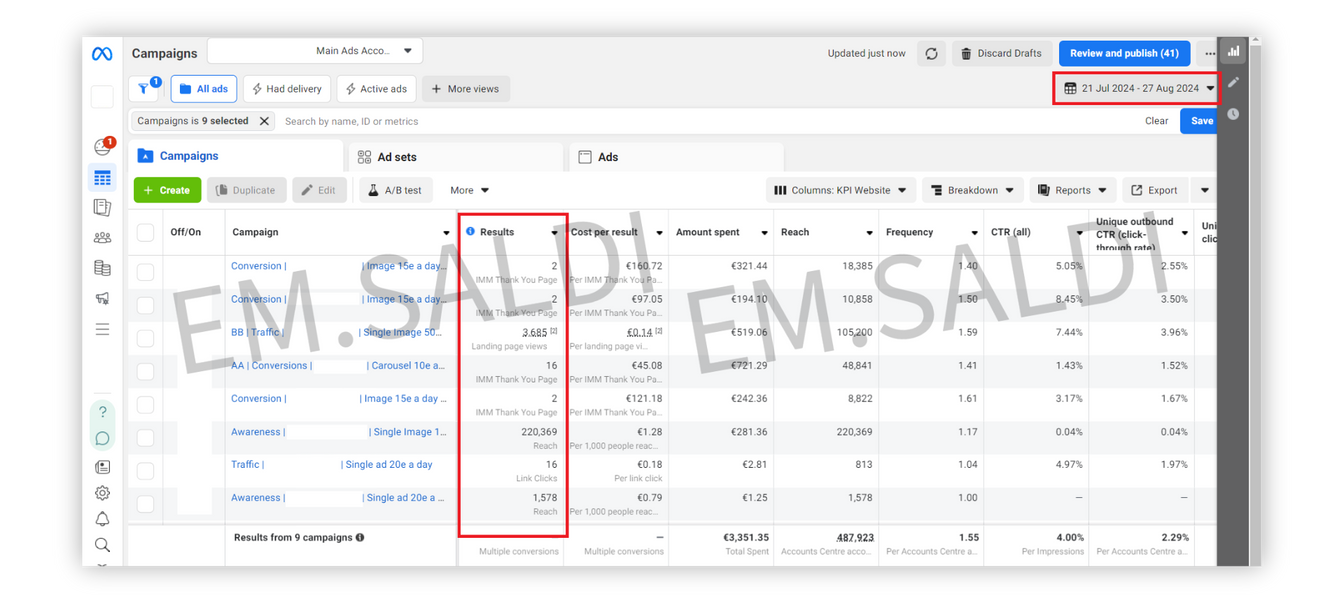Select the Campaigns table icon in sidebar
The height and width of the screenshot is (603, 1344).
point(102,178)
